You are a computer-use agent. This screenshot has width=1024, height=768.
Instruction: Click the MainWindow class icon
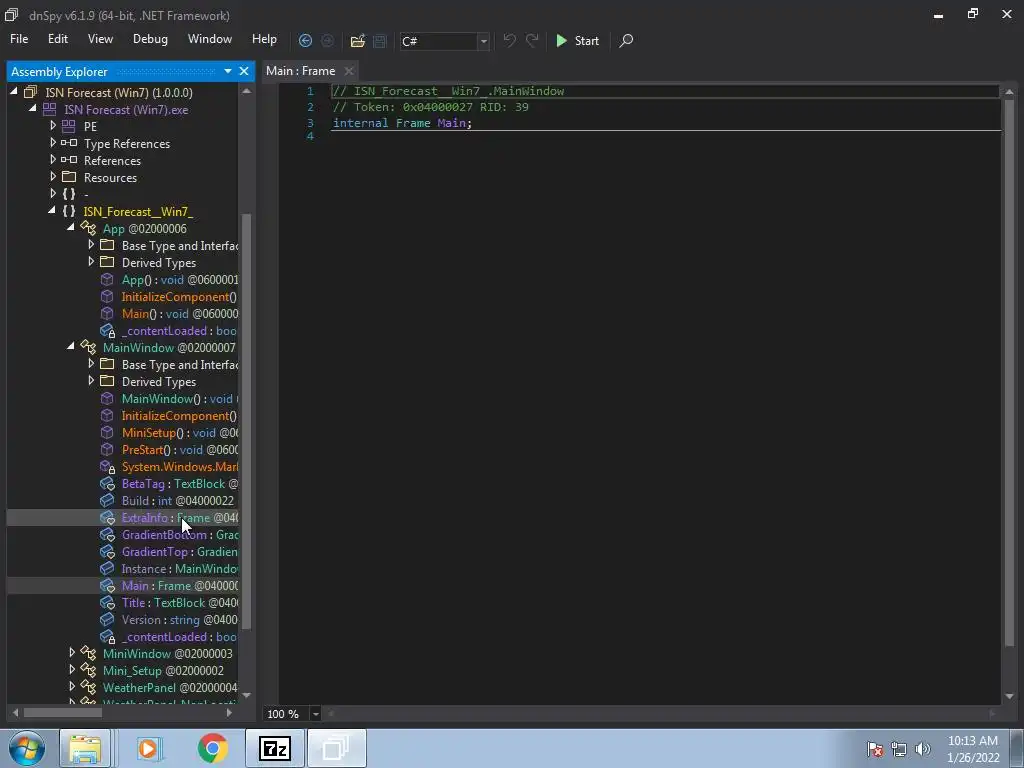(88, 347)
